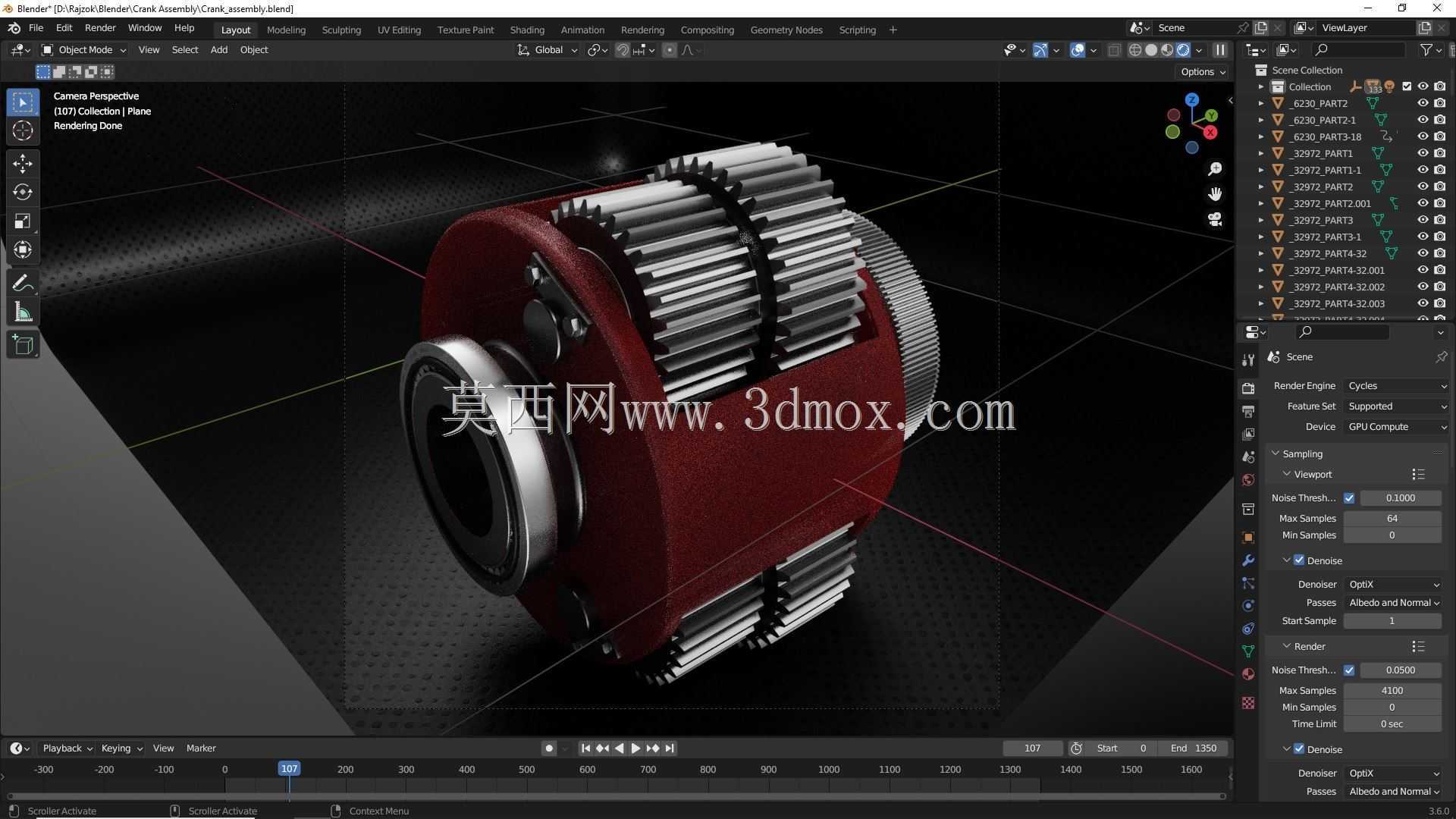The image size is (1456, 819).
Task: Open the Viewport Denoiser OptiX dropdown
Action: [1393, 585]
